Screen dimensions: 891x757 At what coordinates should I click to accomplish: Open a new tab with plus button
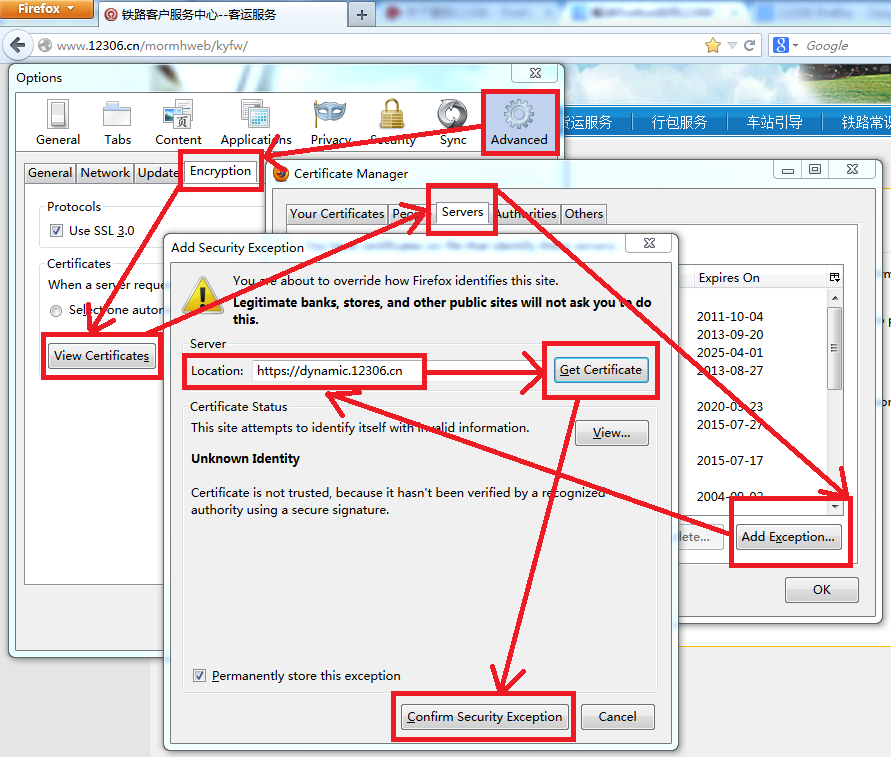coord(362,15)
